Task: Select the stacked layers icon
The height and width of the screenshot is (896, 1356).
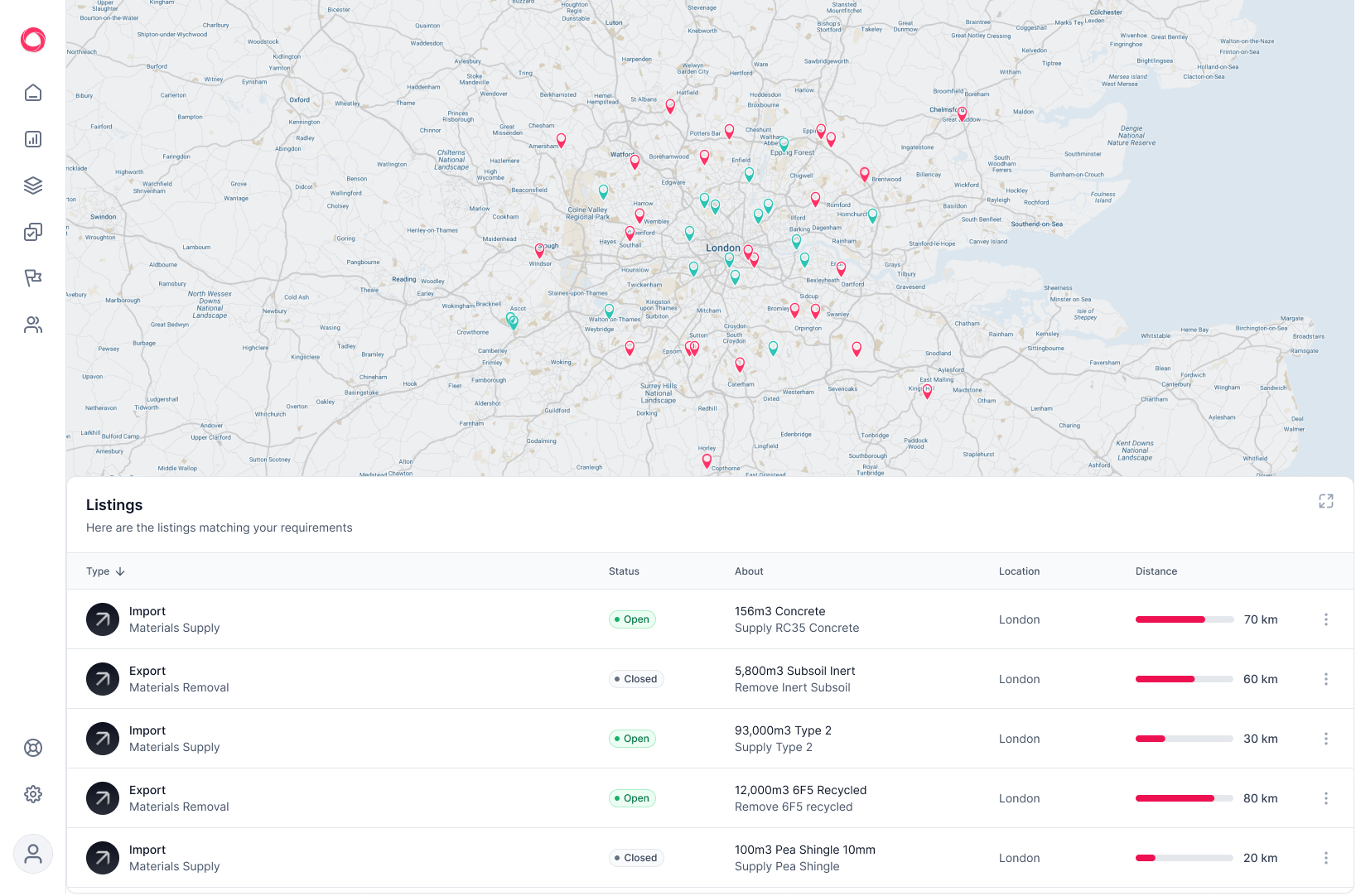Action: (x=33, y=185)
